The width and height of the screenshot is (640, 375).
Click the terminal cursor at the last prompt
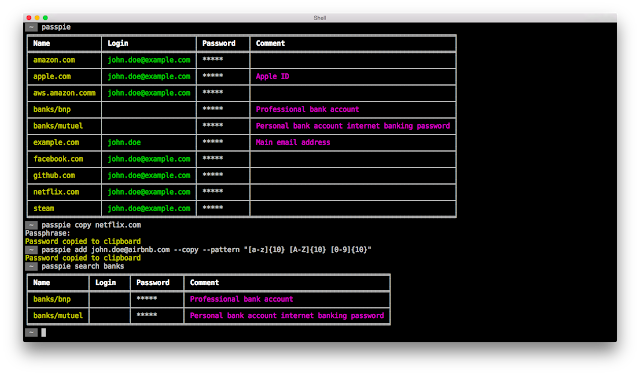(x=43, y=333)
